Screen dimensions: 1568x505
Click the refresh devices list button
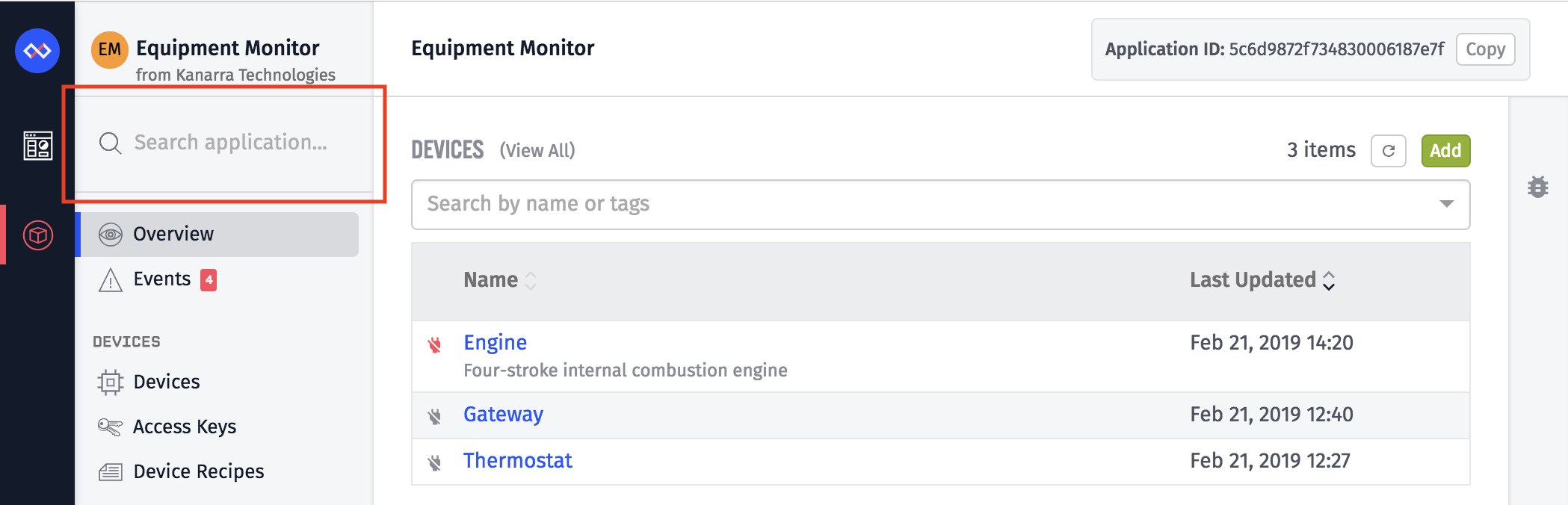coord(1389,151)
